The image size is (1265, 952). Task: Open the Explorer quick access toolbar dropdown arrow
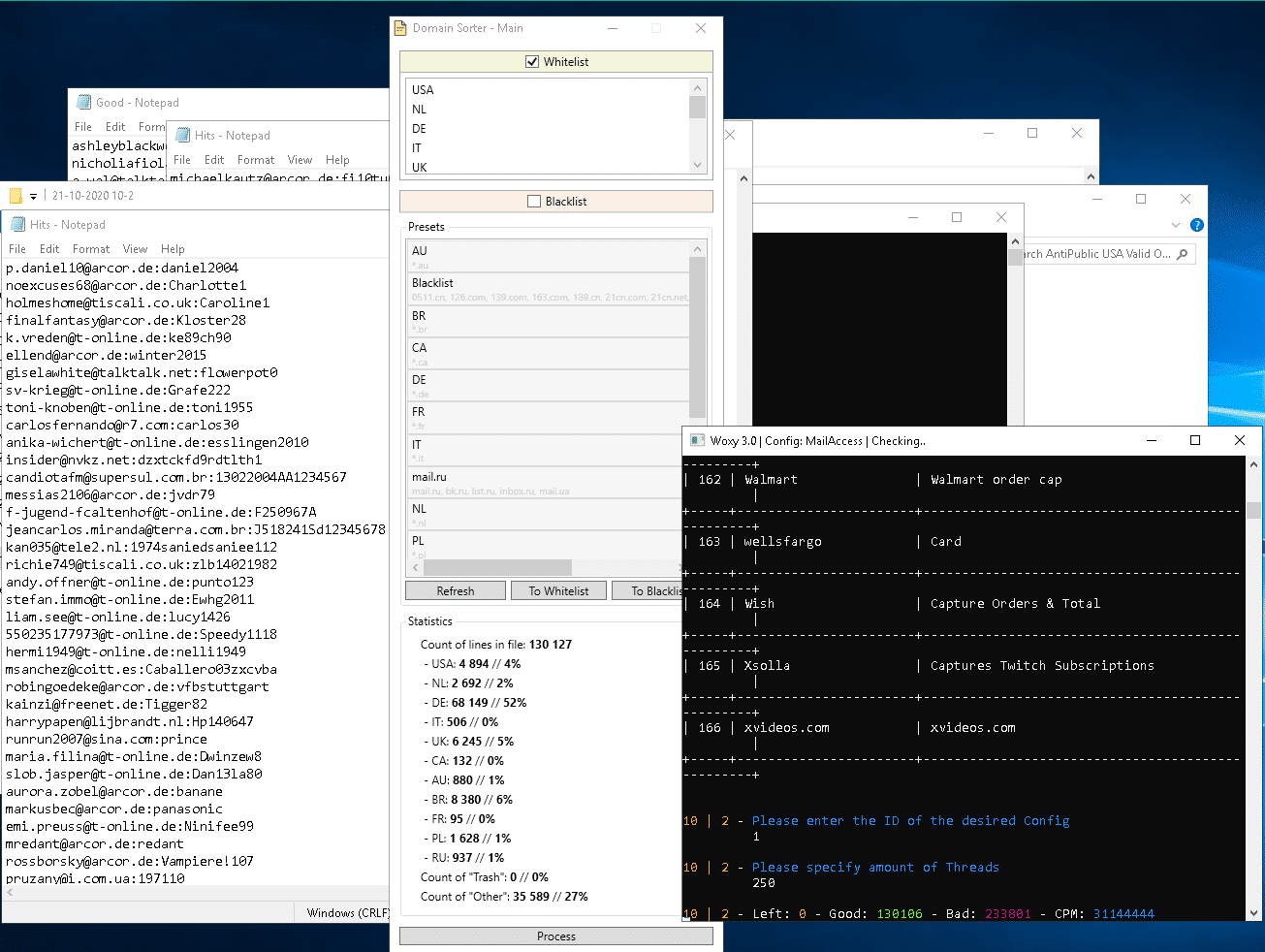point(33,196)
